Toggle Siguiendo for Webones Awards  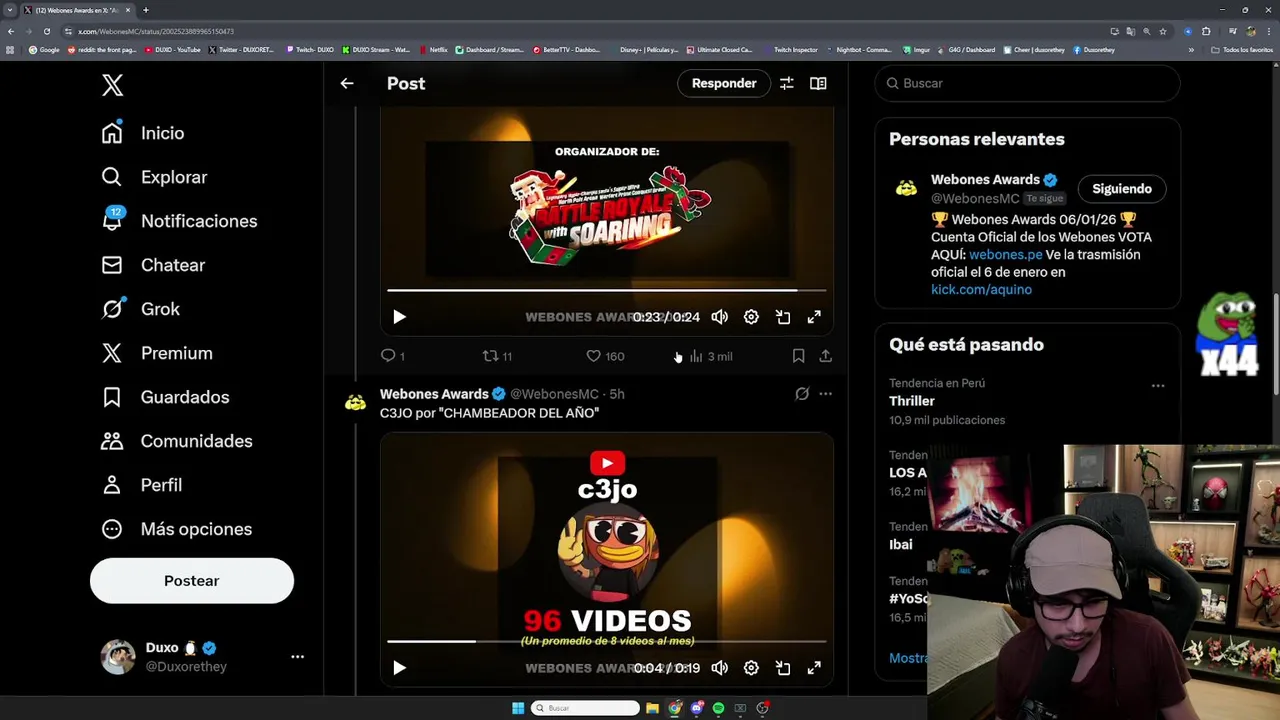click(1122, 188)
